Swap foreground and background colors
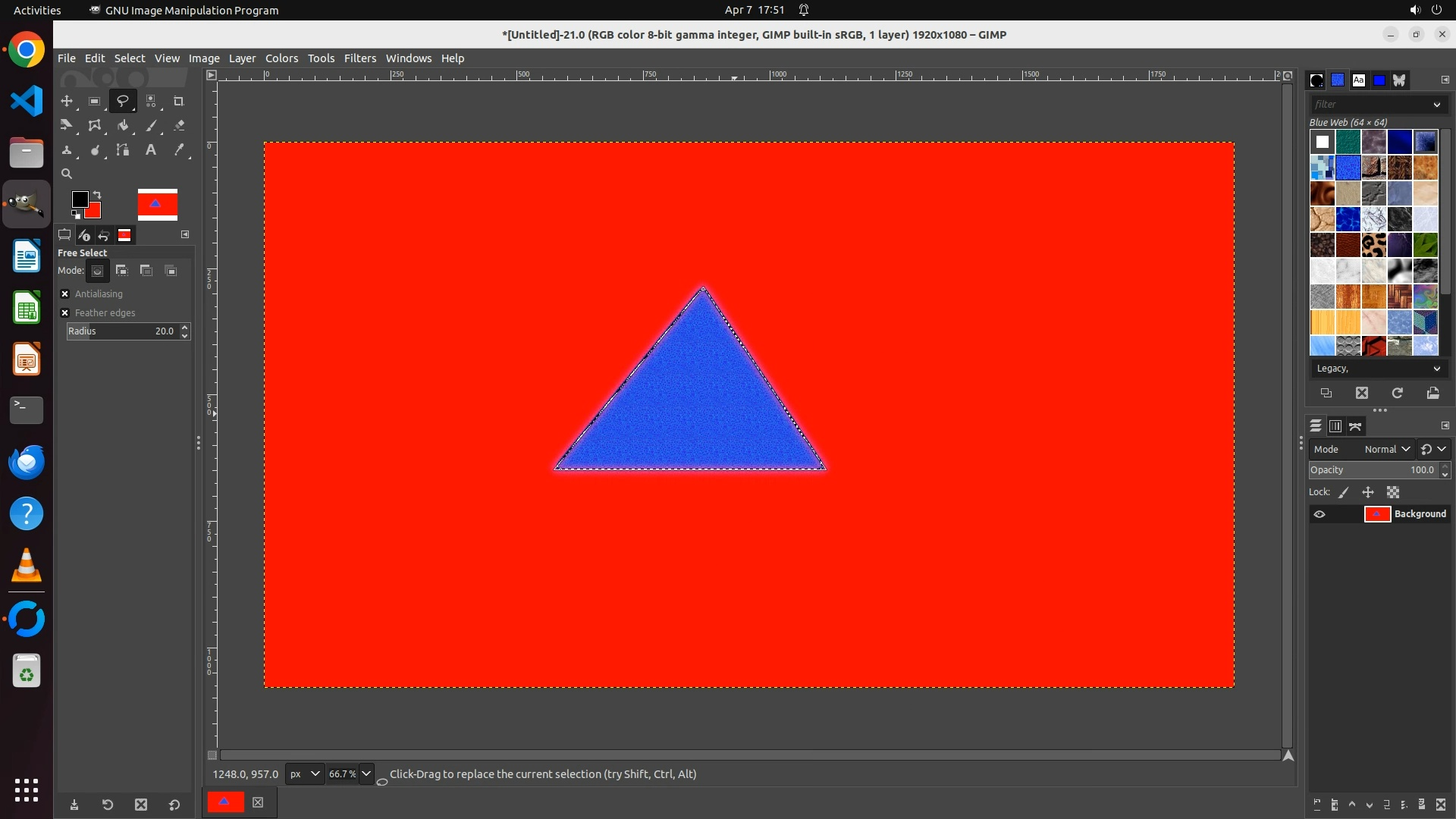The width and height of the screenshot is (1456, 819). tap(97, 195)
